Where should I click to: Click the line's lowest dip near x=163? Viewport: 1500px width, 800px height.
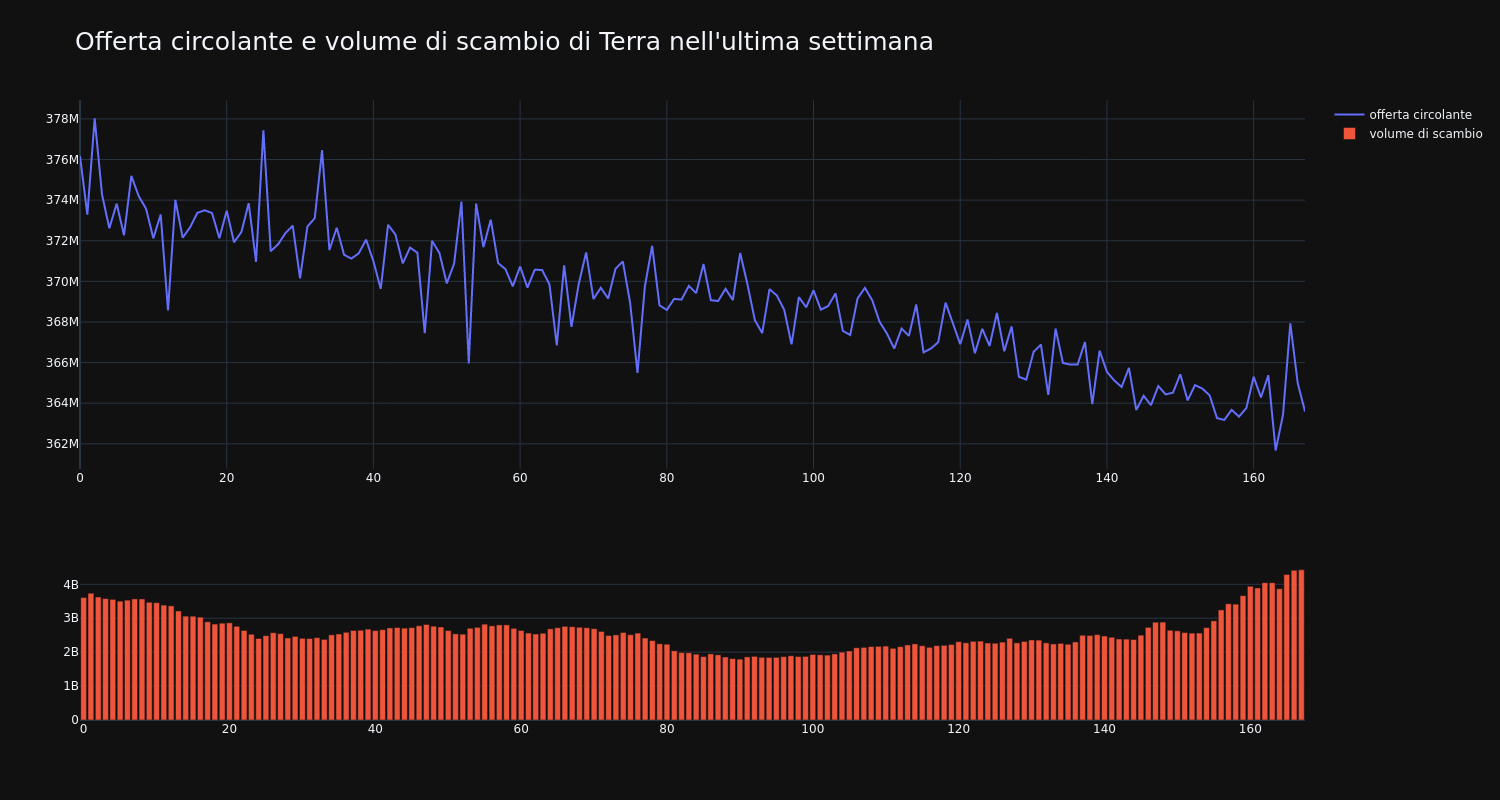pos(1275,450)
